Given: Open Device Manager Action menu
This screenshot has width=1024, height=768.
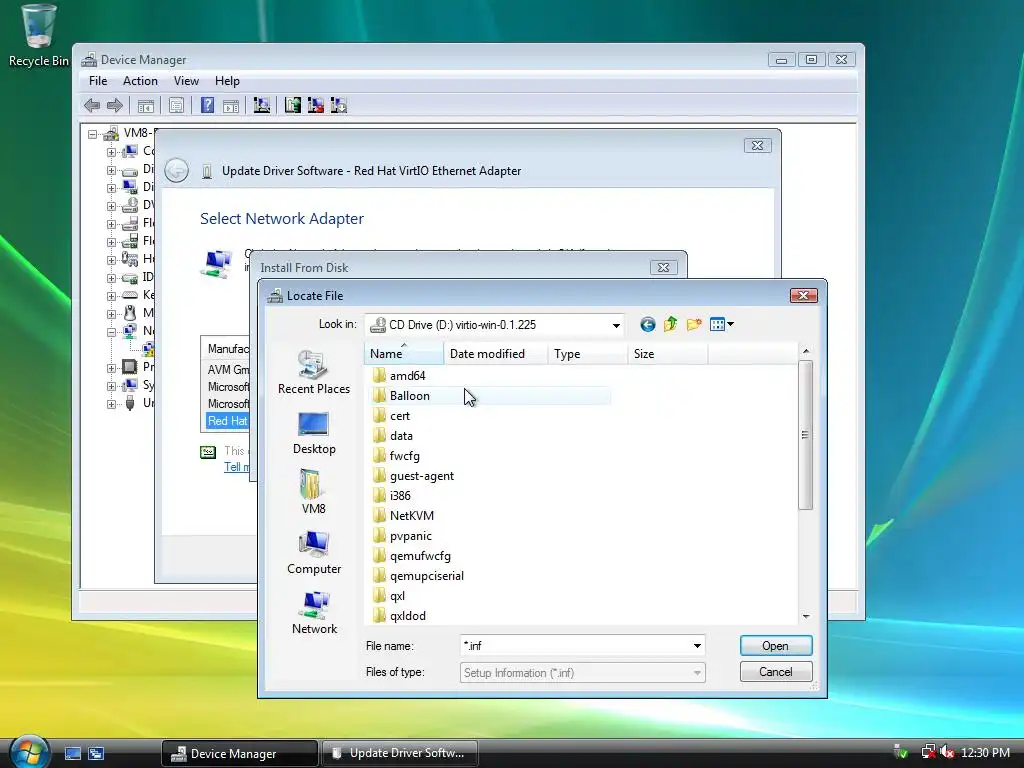Looking at the screenshot, I should click(140, 81).
